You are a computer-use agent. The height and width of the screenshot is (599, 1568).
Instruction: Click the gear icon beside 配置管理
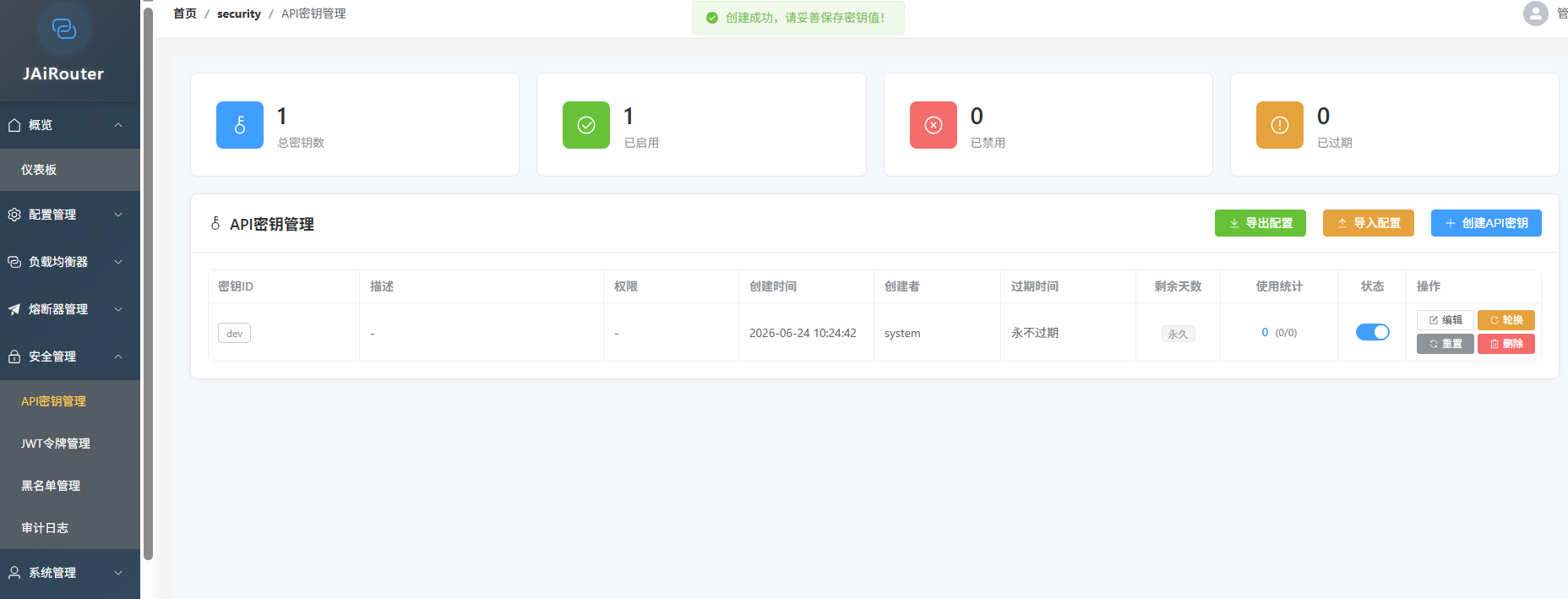point(14,215)
